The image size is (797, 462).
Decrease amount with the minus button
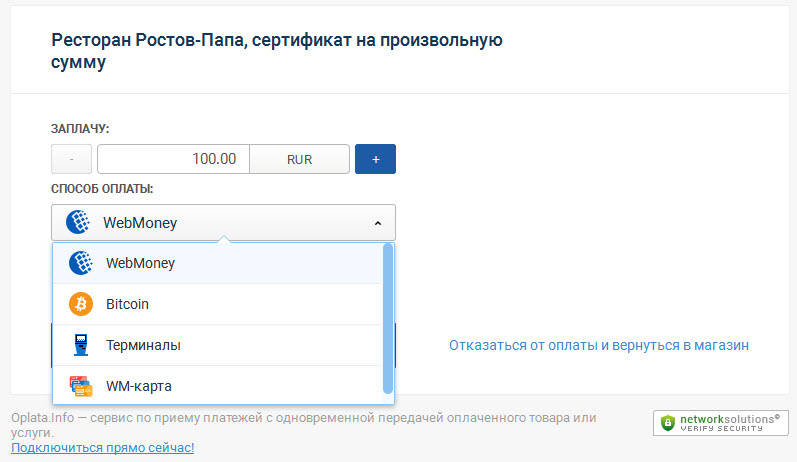click(x=71, y=159)
